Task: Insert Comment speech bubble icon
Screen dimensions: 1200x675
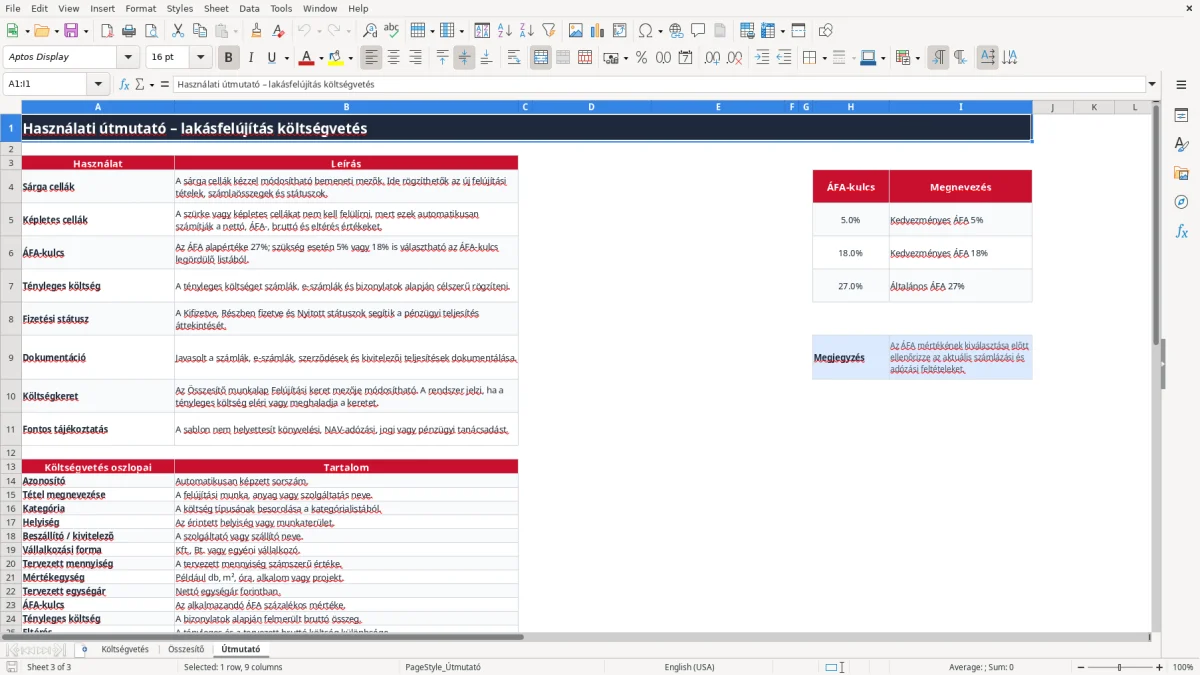Action: [698, 31]
